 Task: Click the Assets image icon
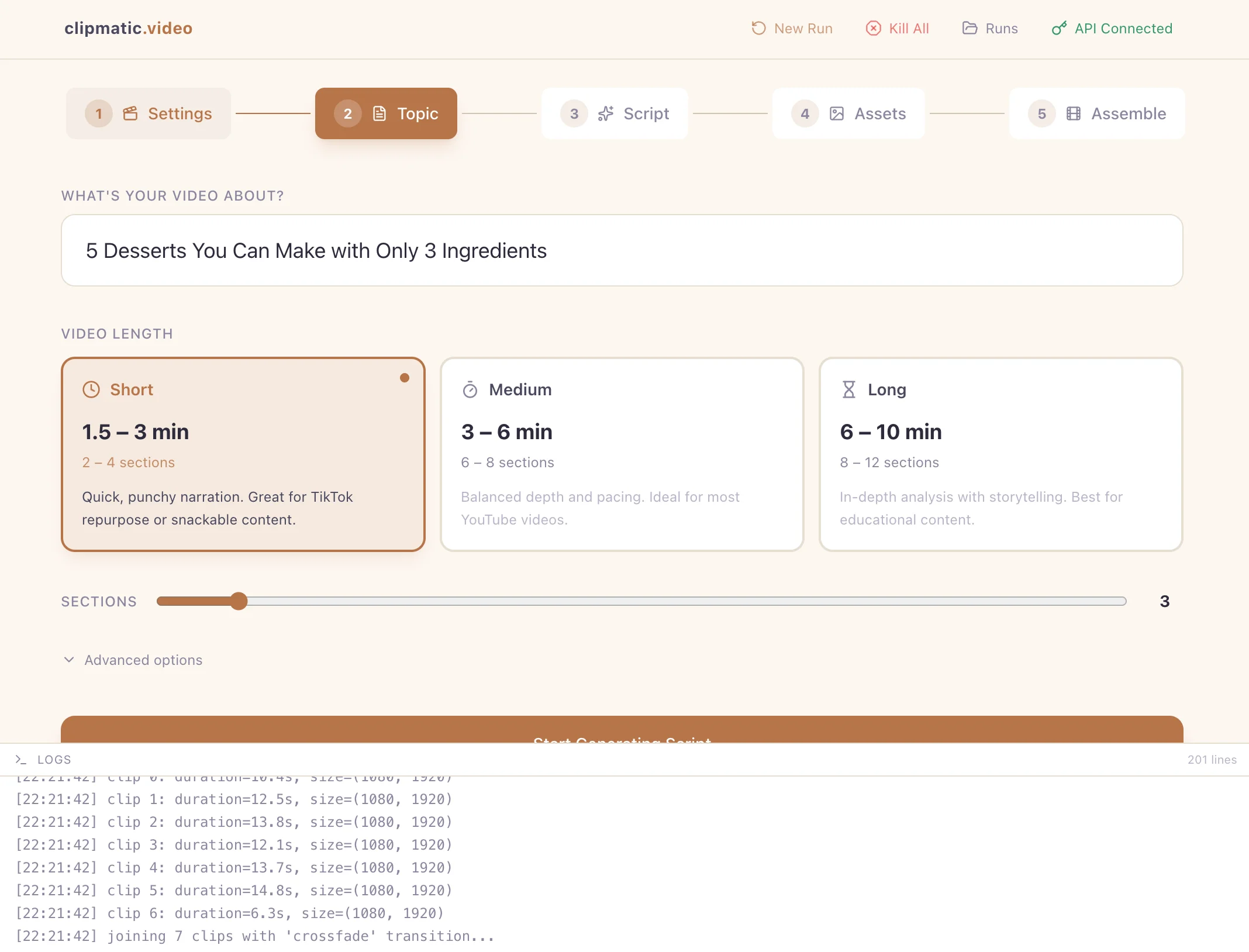(837, 113)
